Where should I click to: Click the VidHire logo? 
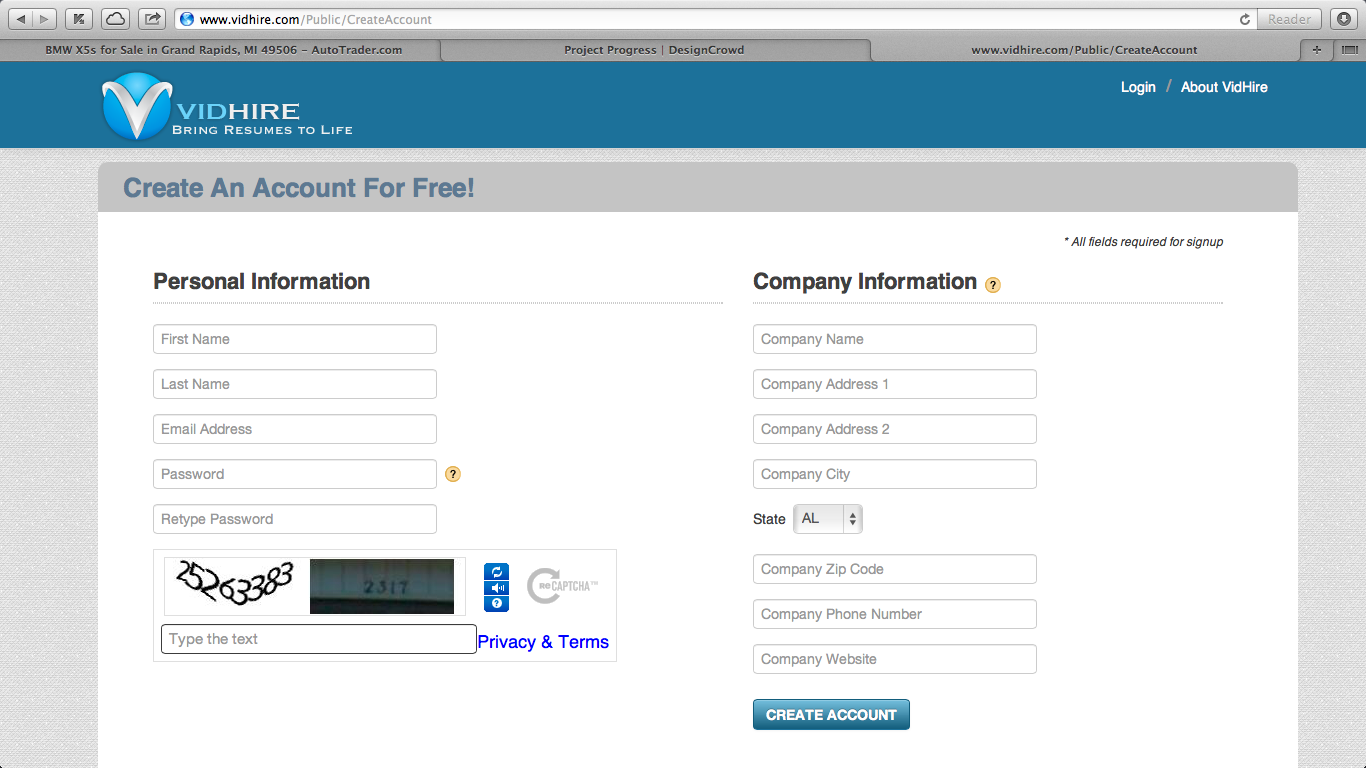[x=227, y=106]
